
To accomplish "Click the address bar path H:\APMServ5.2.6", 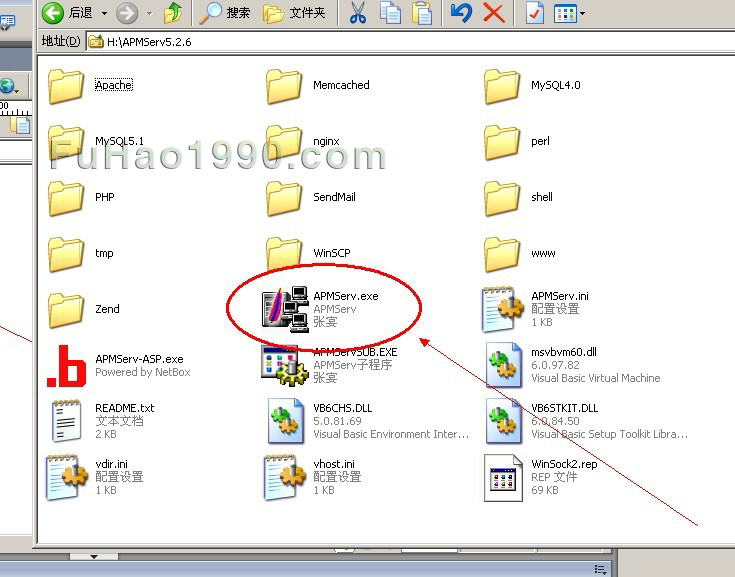I will tap(149, 42).
